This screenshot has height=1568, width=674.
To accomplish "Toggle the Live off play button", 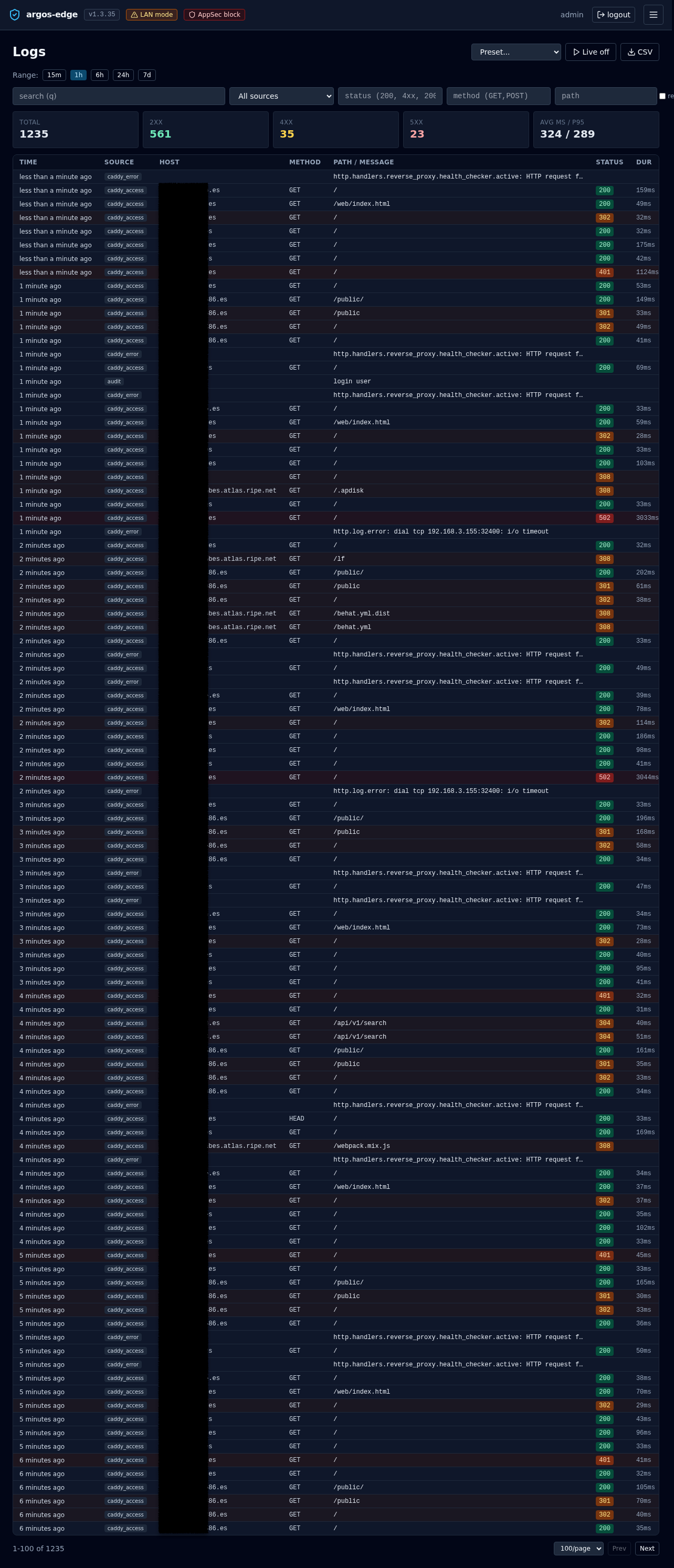I will coord(591,52).
